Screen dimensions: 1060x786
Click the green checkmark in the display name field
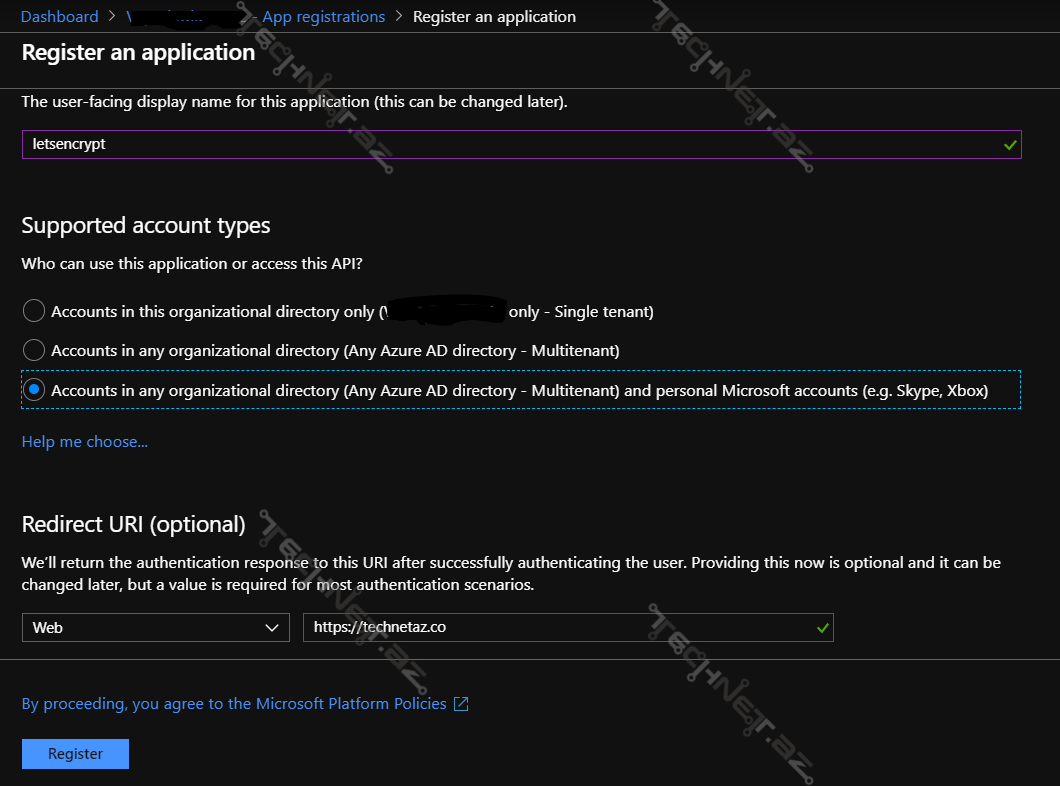tap(1011, 145)
